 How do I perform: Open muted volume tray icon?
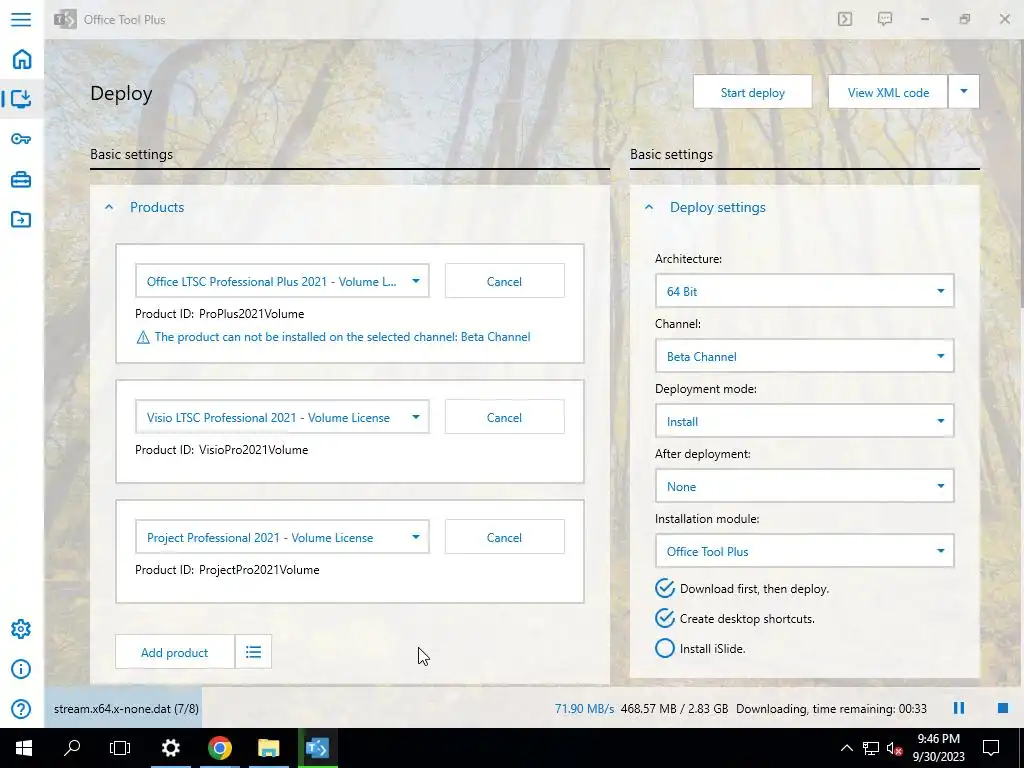(x=894, y=748)
